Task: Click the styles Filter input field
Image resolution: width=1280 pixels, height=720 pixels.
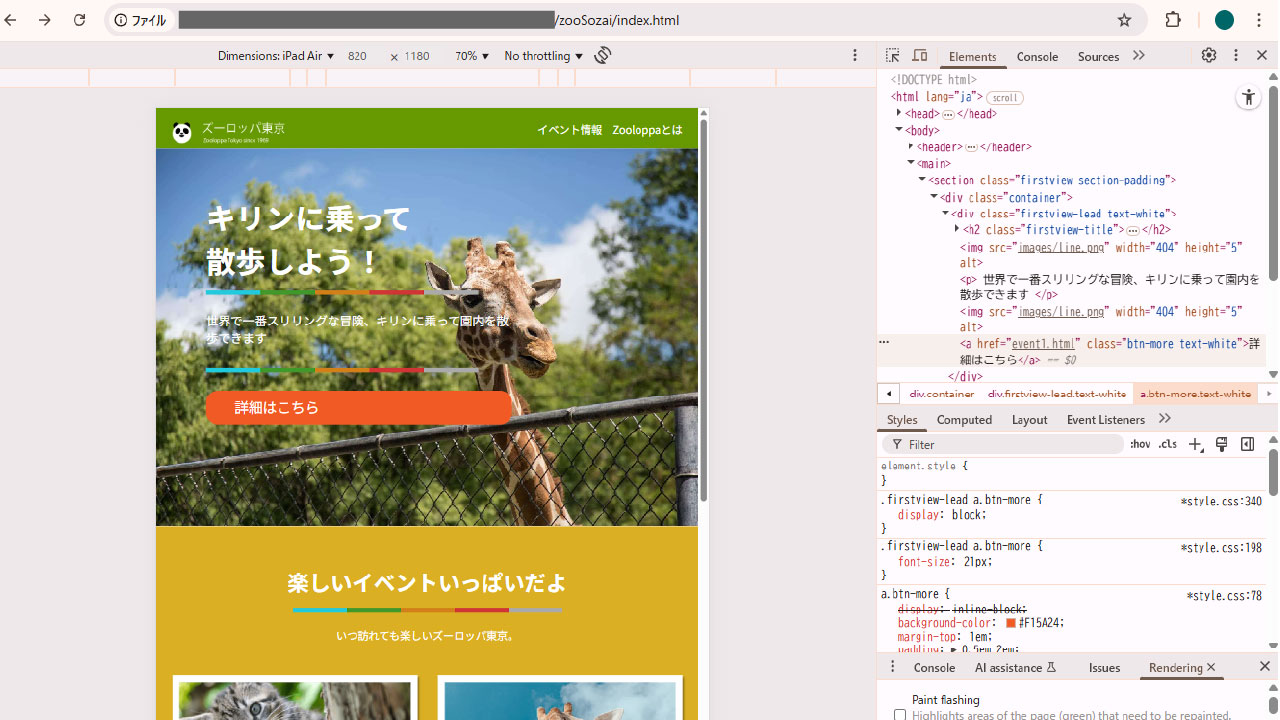Action: (1002, 445)
